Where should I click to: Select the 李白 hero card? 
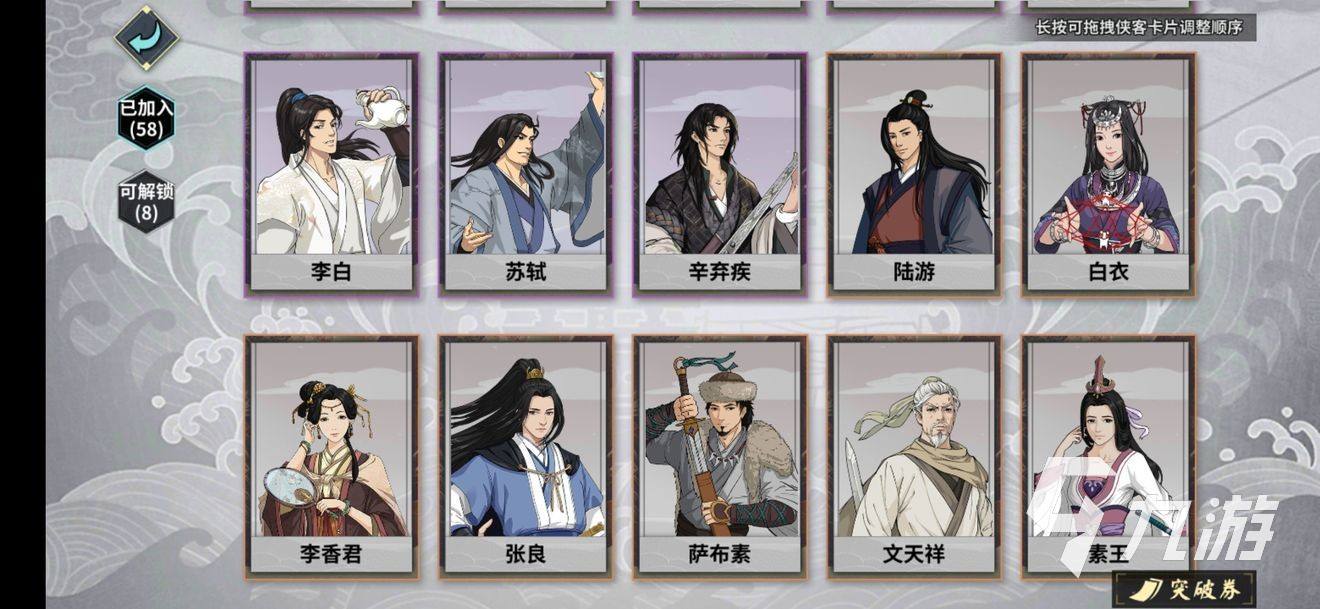(331, 174)
